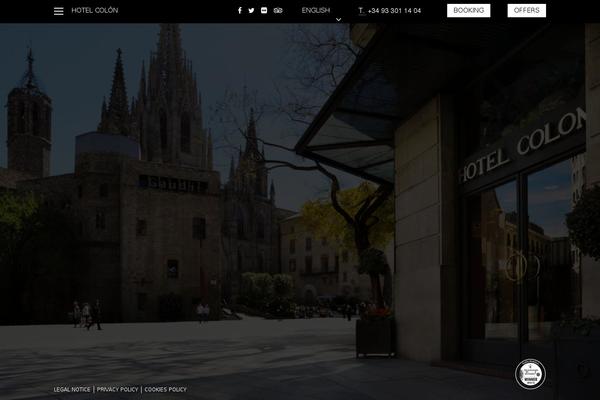Open the Legal Notice link

72,389
